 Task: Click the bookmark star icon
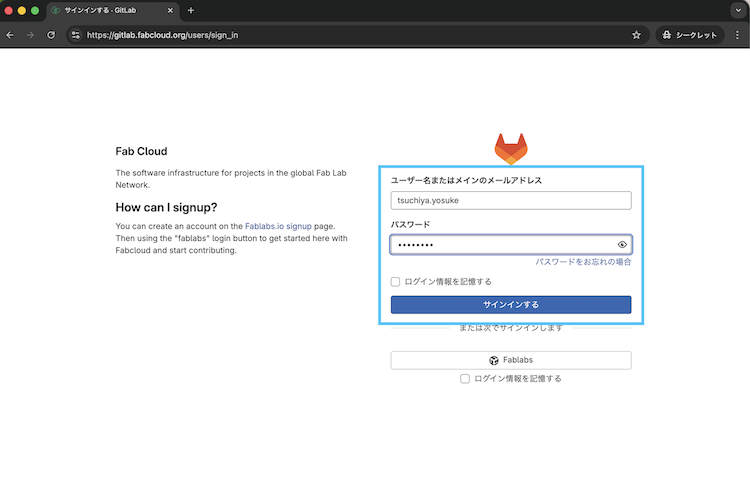click(636, 35)
